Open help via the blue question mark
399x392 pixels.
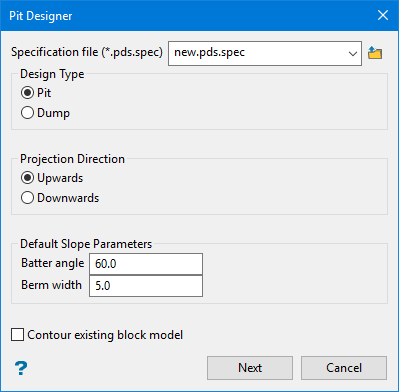pyautogui.click(x=21, y=368)
